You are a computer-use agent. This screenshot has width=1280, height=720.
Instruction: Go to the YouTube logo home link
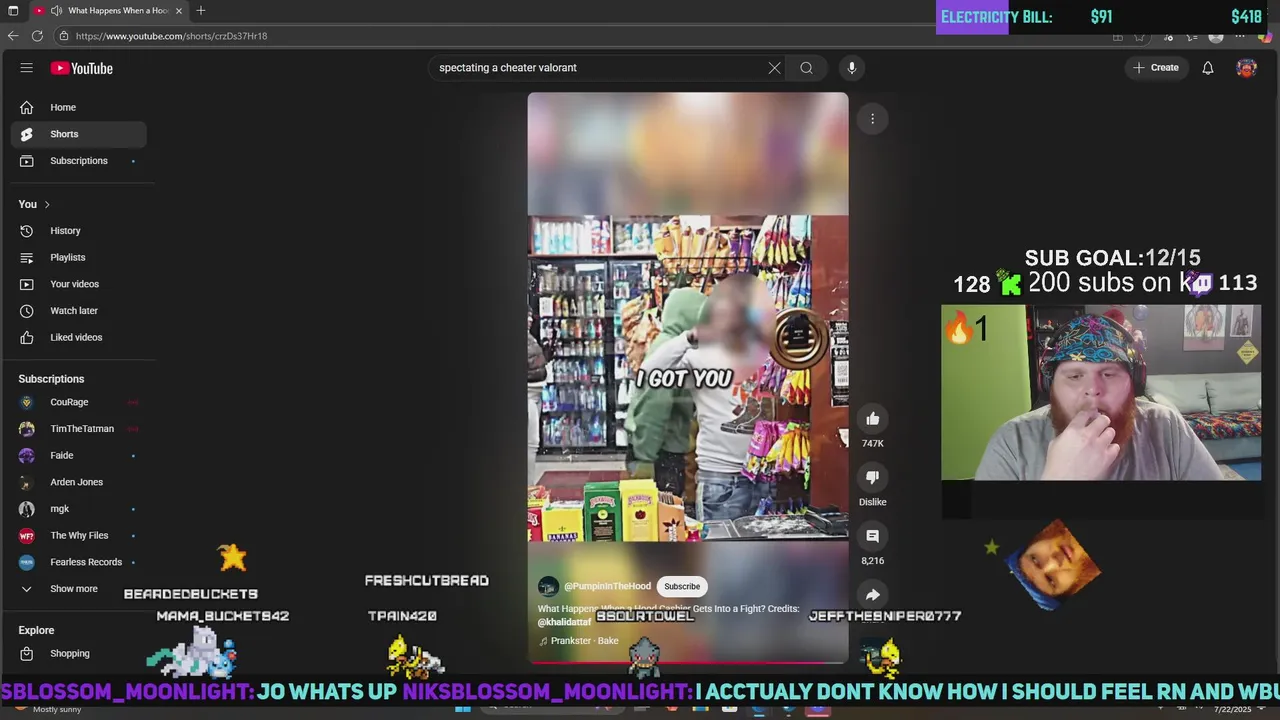(x=82, y=68)
